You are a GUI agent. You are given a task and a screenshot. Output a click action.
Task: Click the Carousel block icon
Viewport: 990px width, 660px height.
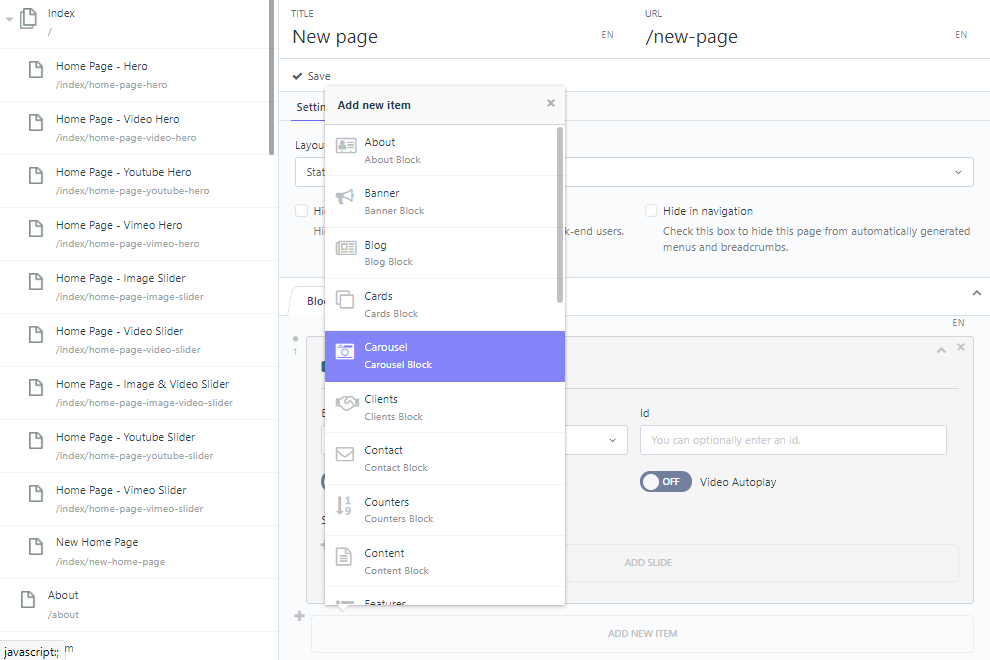[x=345, y=351]
